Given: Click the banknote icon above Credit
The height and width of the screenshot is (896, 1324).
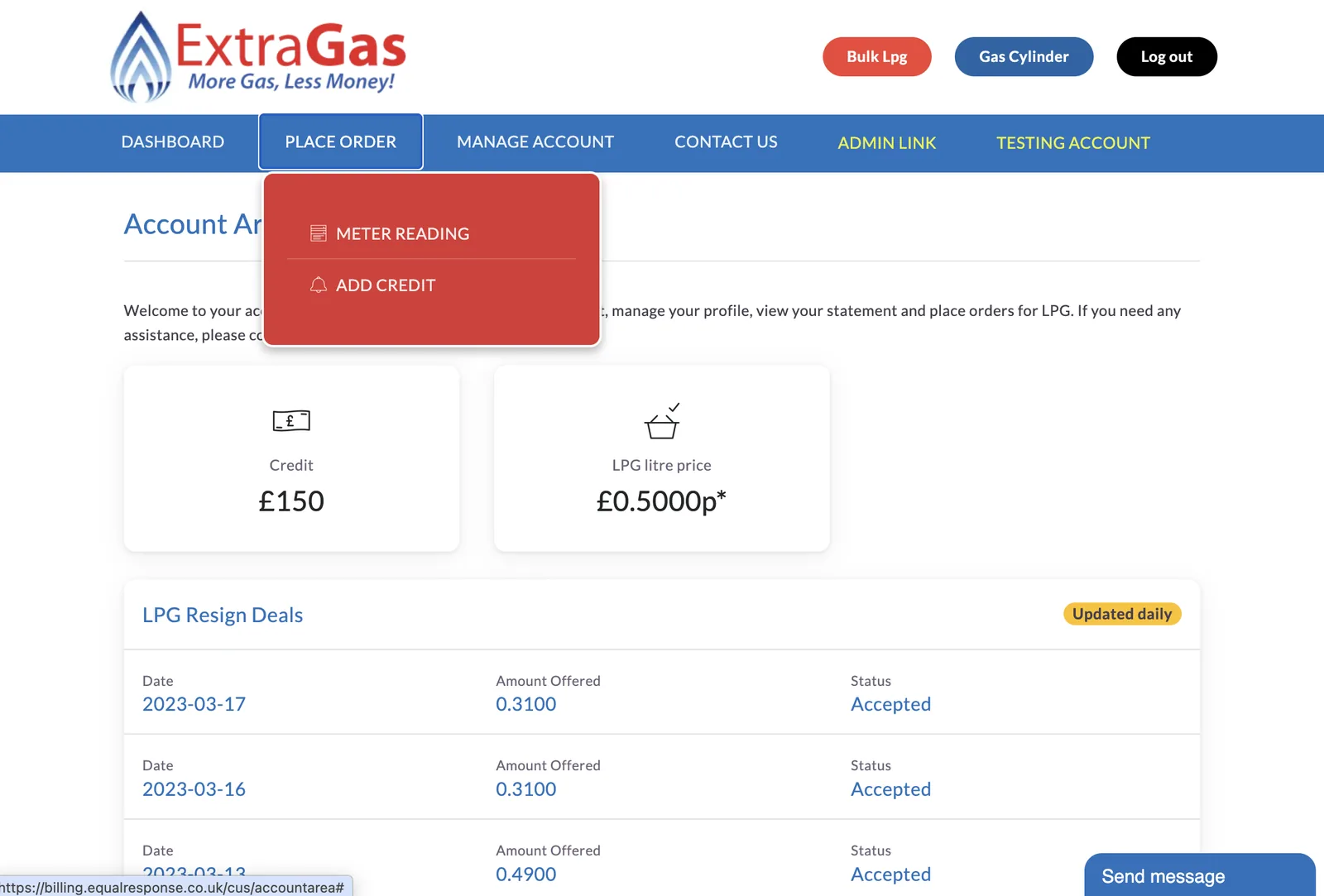Looking at the screenshot, I should pos(291,420).
